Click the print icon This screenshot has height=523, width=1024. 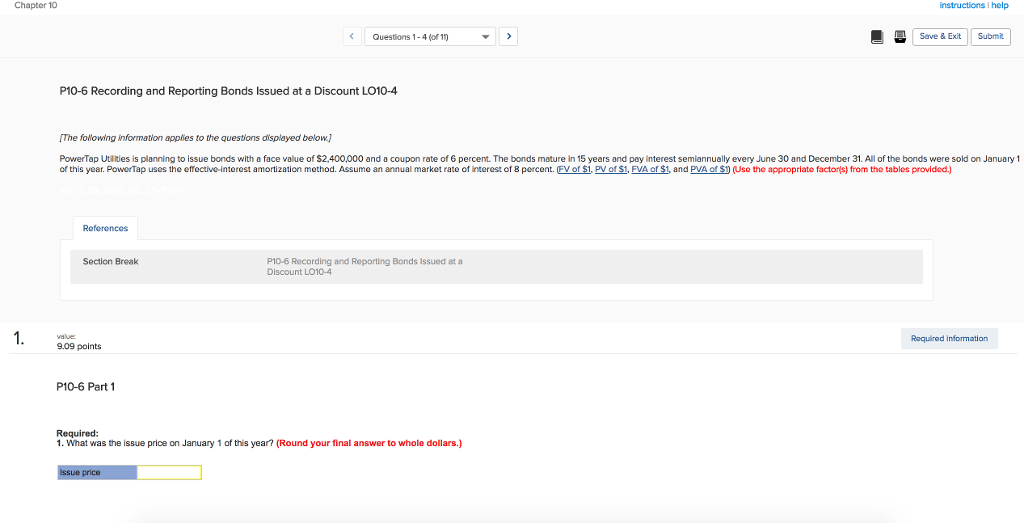click(x=899, y=37)
